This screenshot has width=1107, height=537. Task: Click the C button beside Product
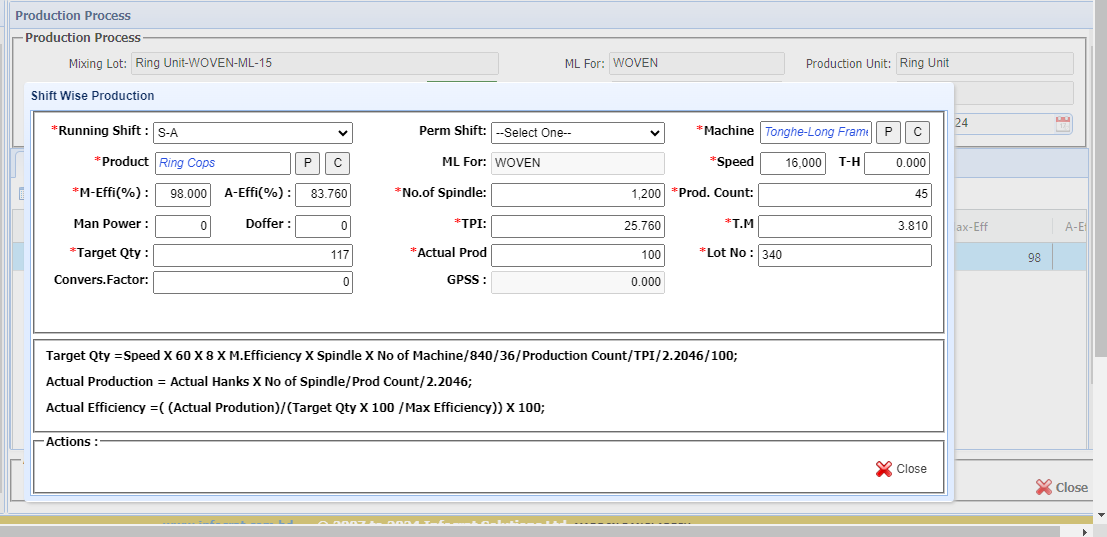tap(337, 163)
